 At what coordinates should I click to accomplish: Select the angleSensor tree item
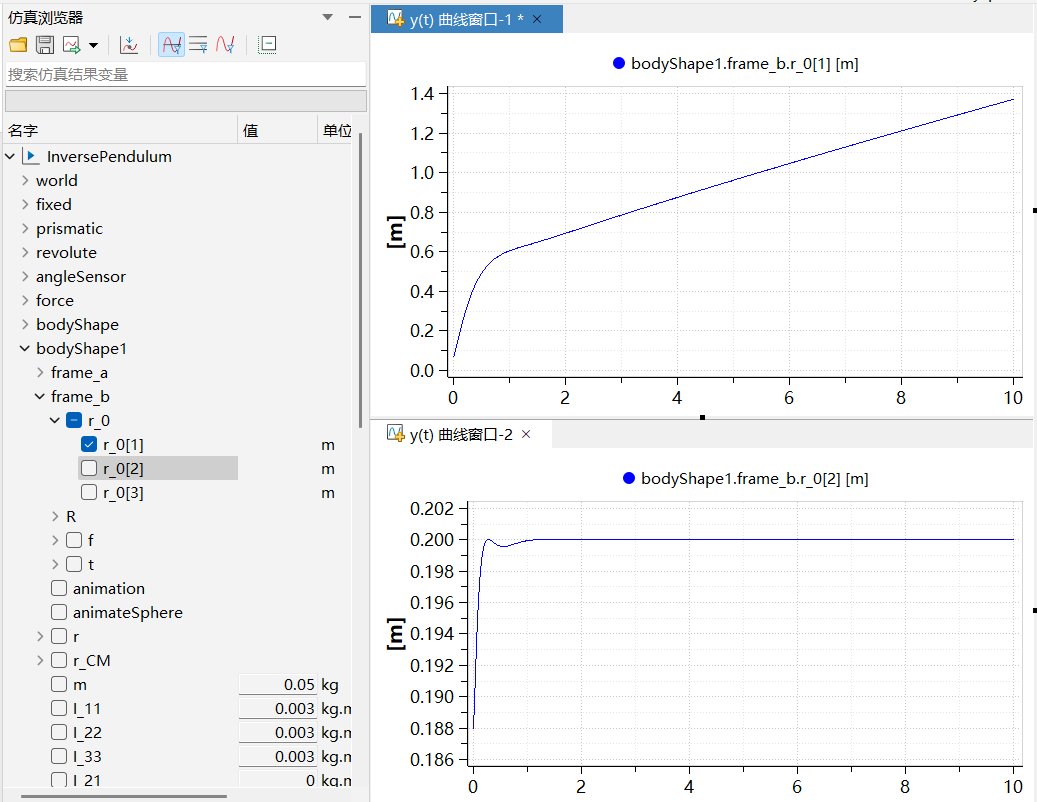[x=81, y=277]
